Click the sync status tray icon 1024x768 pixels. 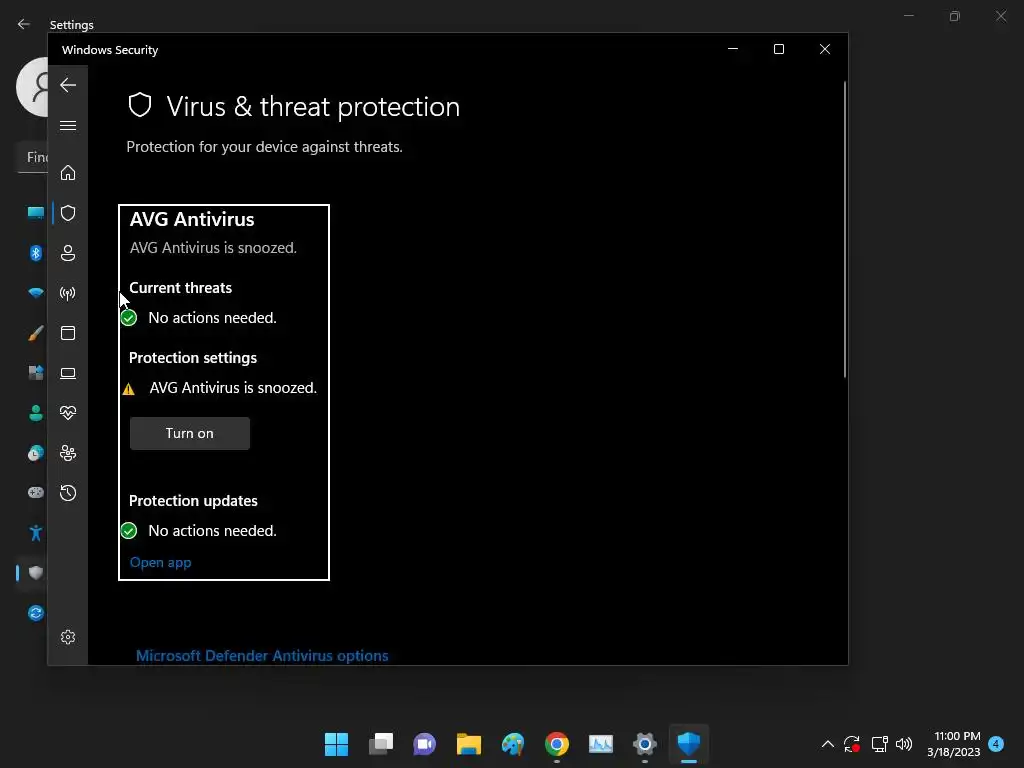tap(852, 744)
